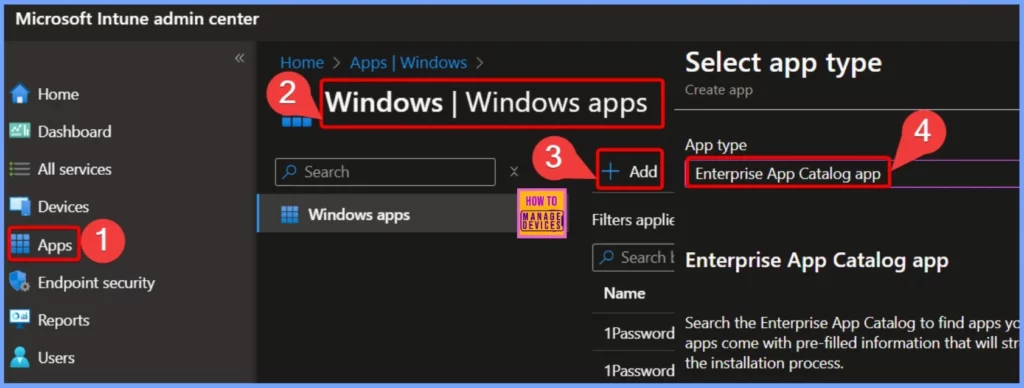Click the Home house icon in sidebar
The height and width of the screenshot is (388, 1024).
[x=20, y=94]
